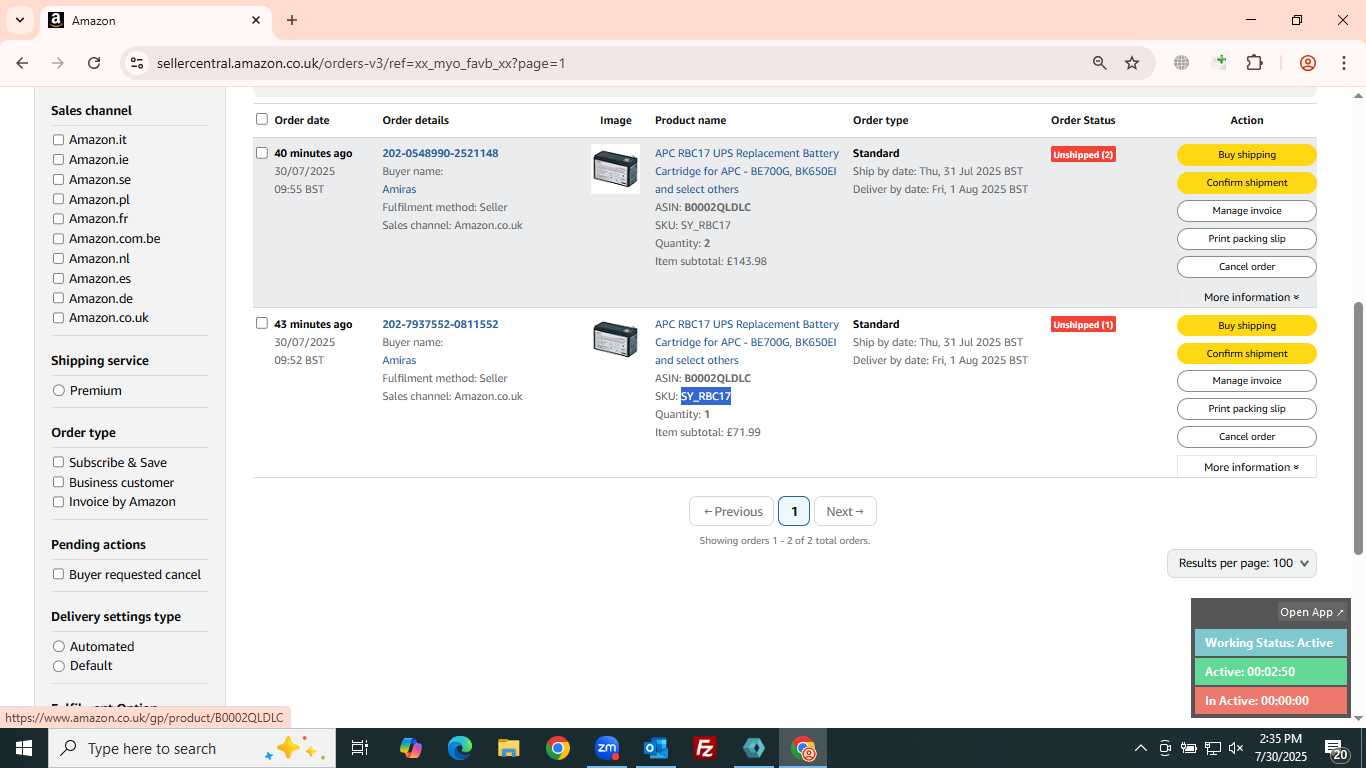
Task: Open Windows Start menu
Action: point(23,748)
